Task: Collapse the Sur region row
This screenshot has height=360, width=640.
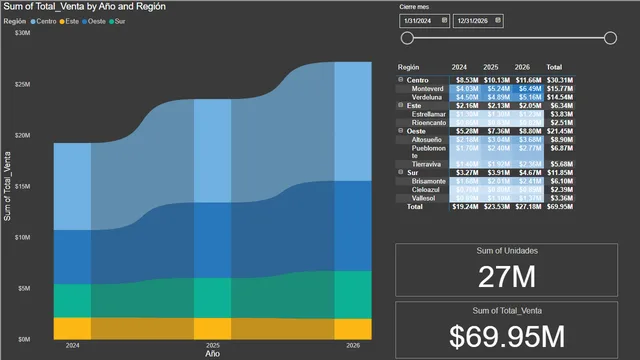Action: pos(400,172)
